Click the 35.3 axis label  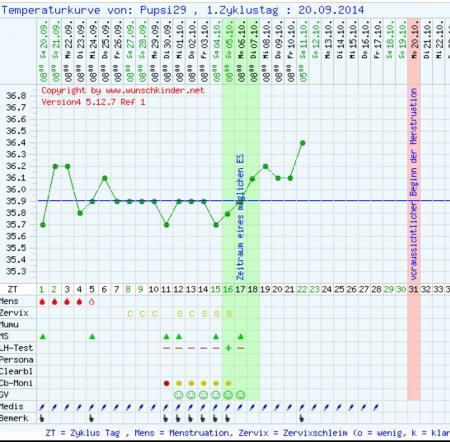16,272
